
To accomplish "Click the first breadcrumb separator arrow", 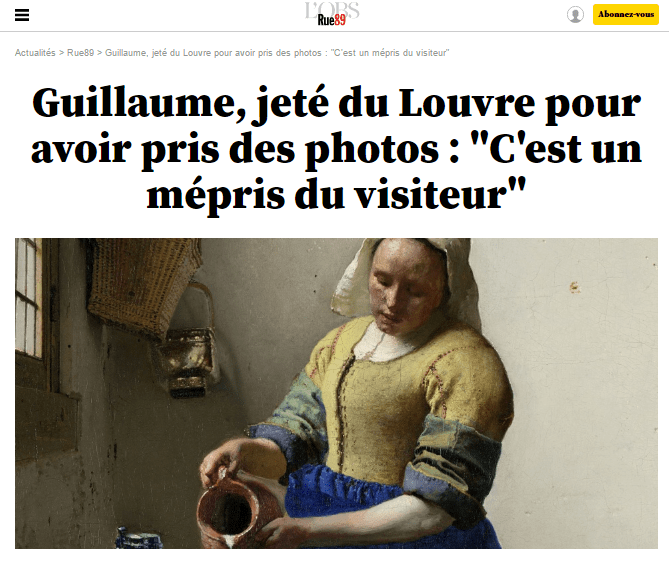I will click(x=61, y=53).
